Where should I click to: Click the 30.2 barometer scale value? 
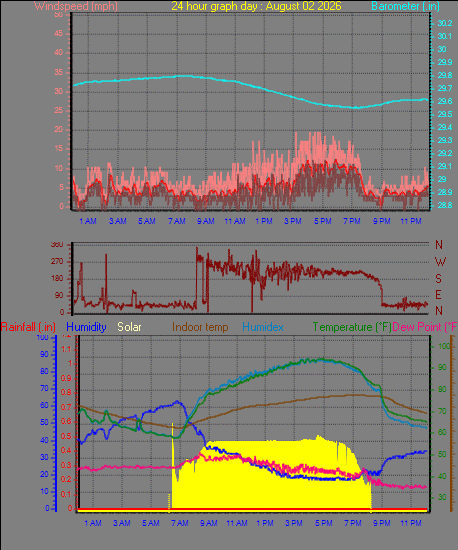[445, 23]
